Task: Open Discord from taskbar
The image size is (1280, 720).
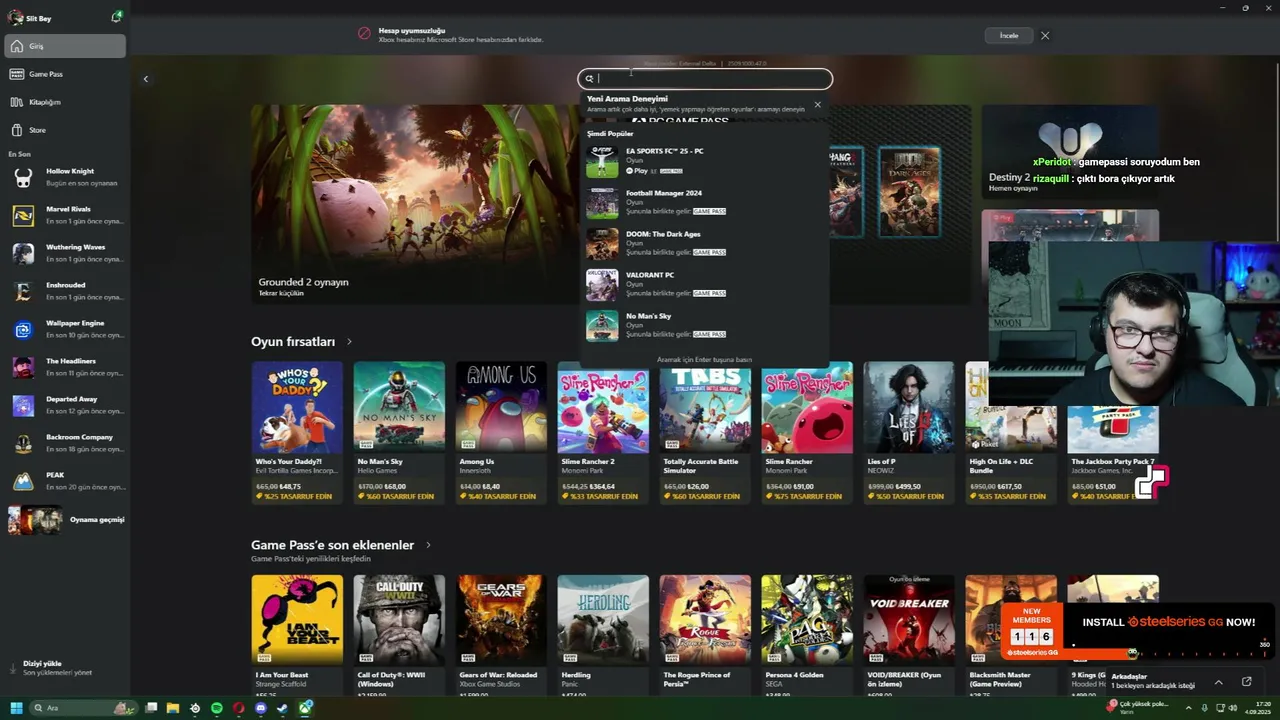Action: pyautogui.click(x=261, y=708)
